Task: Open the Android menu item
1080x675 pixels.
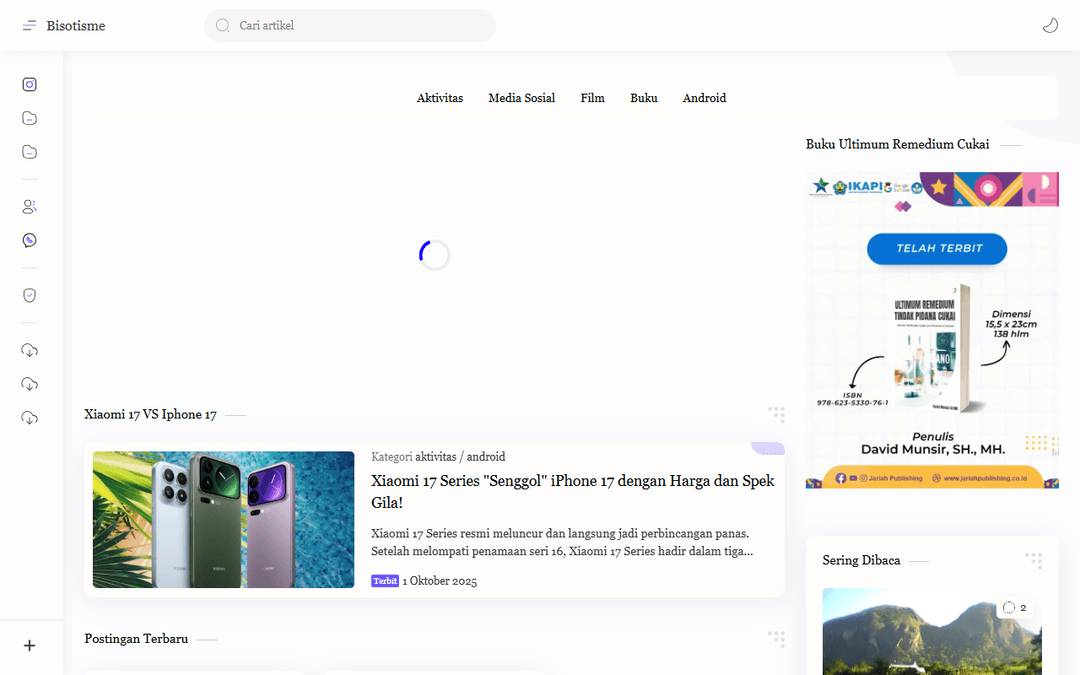Action: click(704, 98)
